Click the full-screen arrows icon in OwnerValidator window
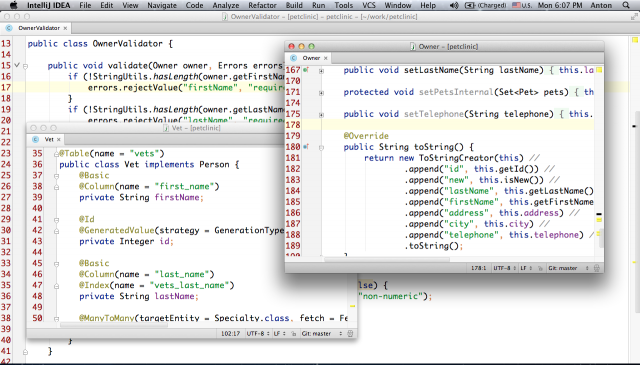640x365 pixels. [x=634, y=17]
